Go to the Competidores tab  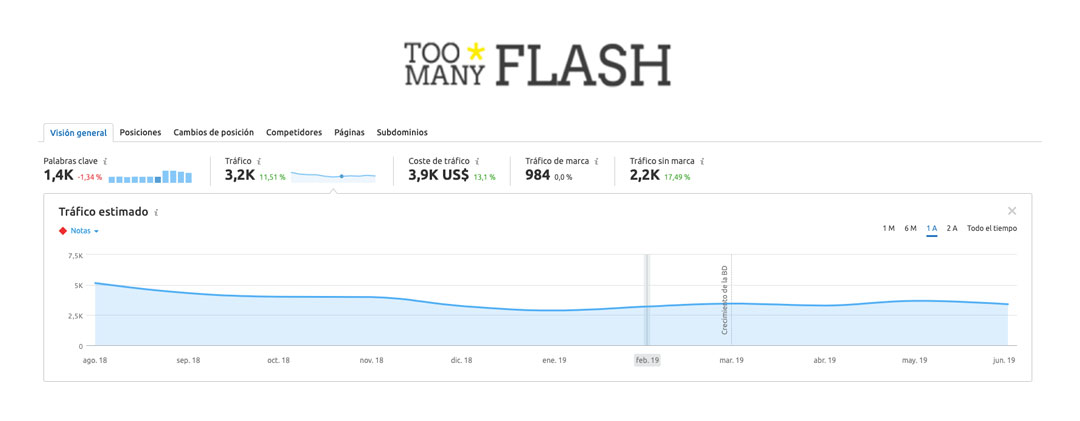tap(294, 132)
